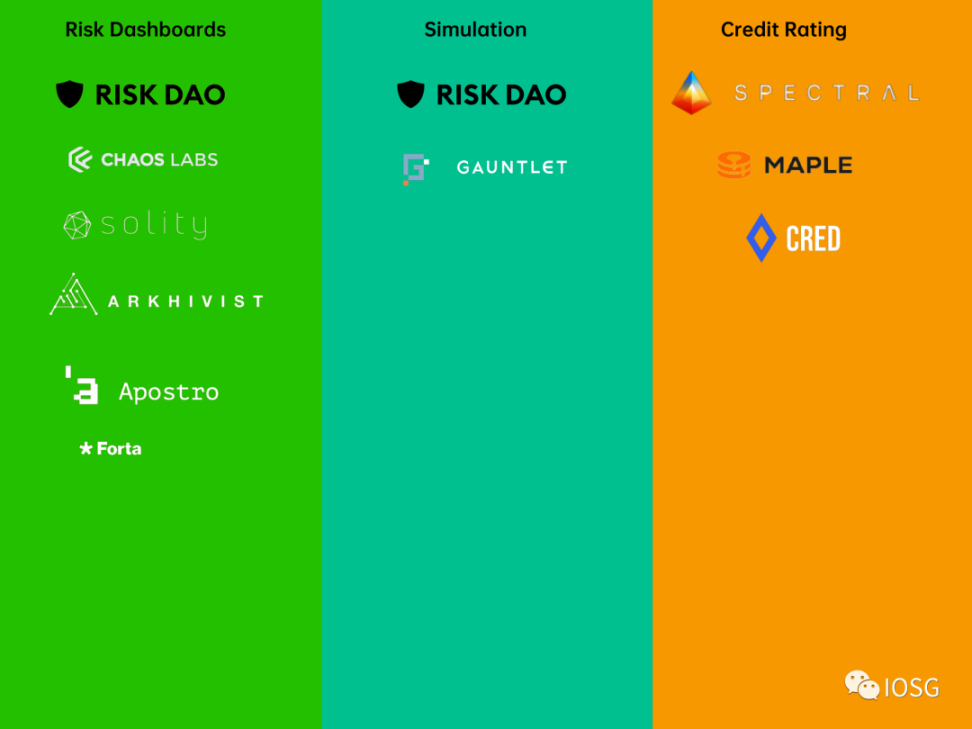Click the WeChat bubble icon beside IOSG
972x729 pixels.
coord(862,685)
